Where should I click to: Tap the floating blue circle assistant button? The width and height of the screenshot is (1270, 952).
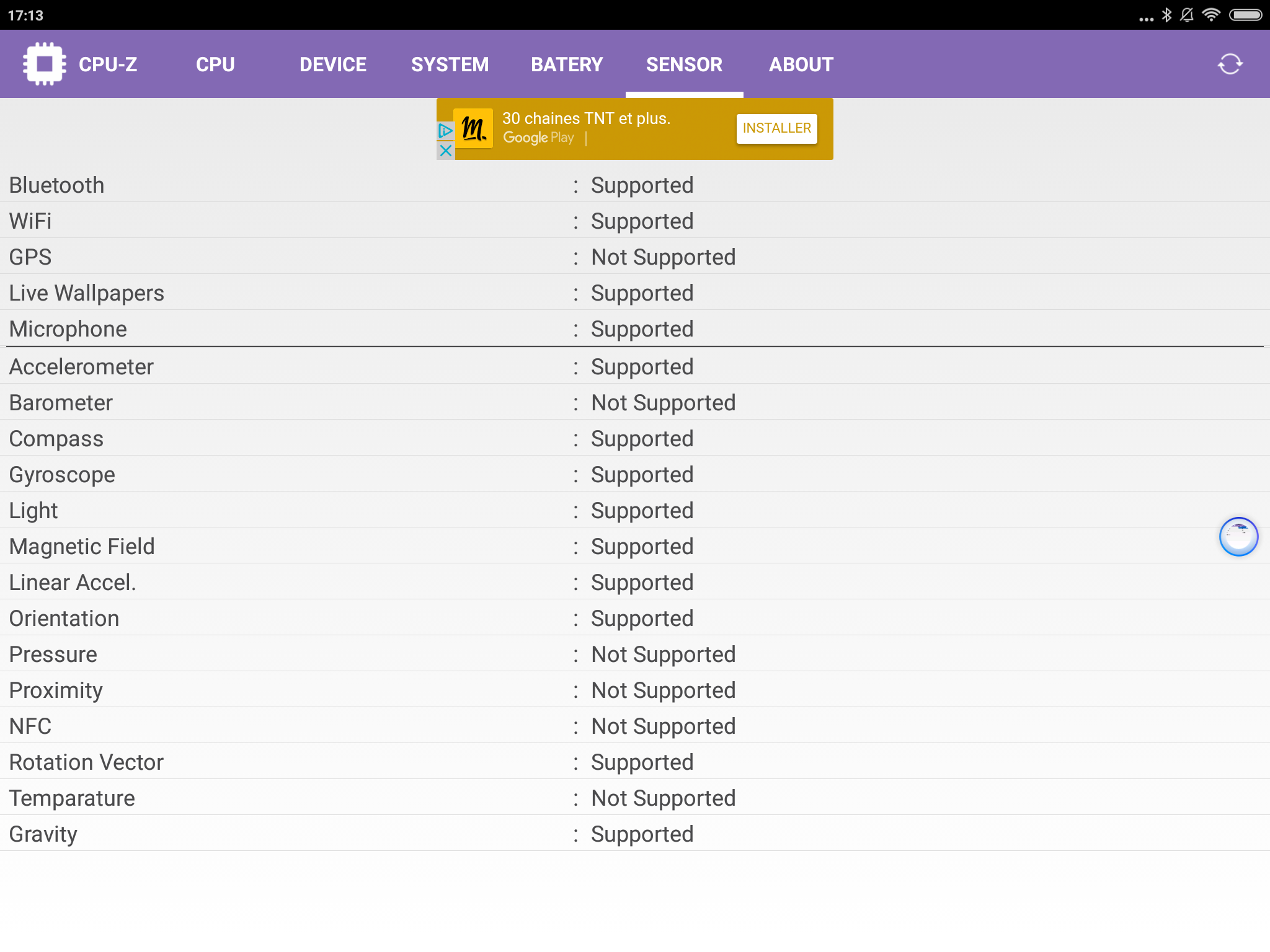(x=1238, y=537)
